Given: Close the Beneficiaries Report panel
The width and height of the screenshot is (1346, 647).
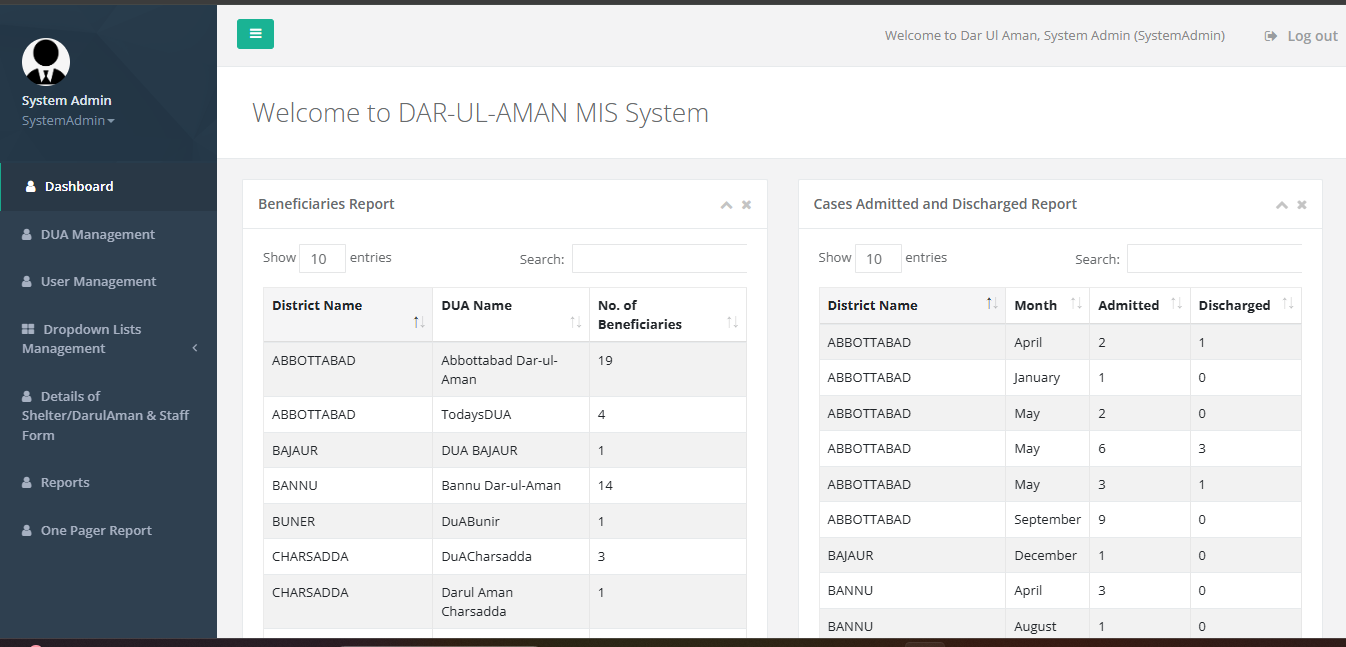Looking at the screenshot, I should point(746,205).
